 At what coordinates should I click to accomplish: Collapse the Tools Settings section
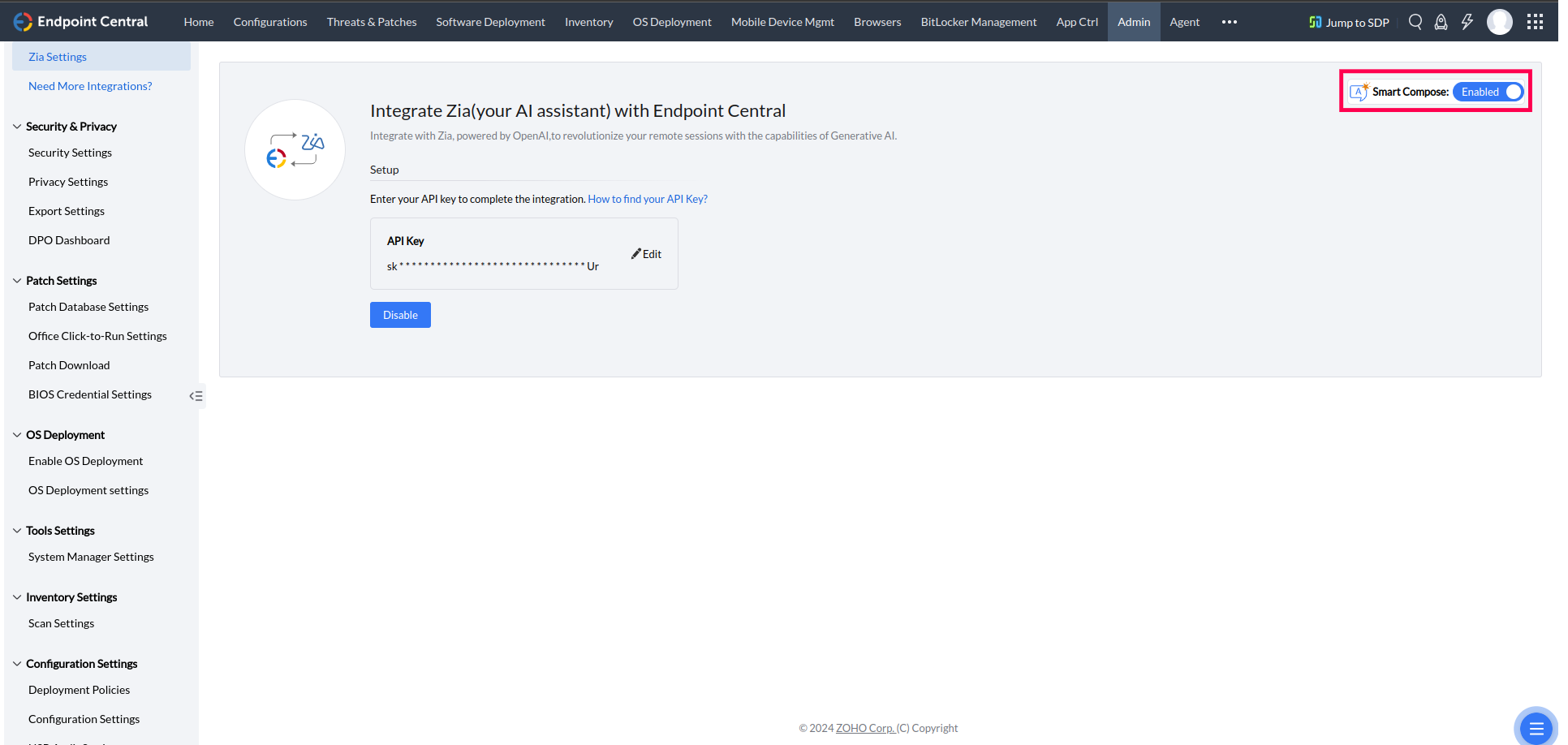(17, 531)
